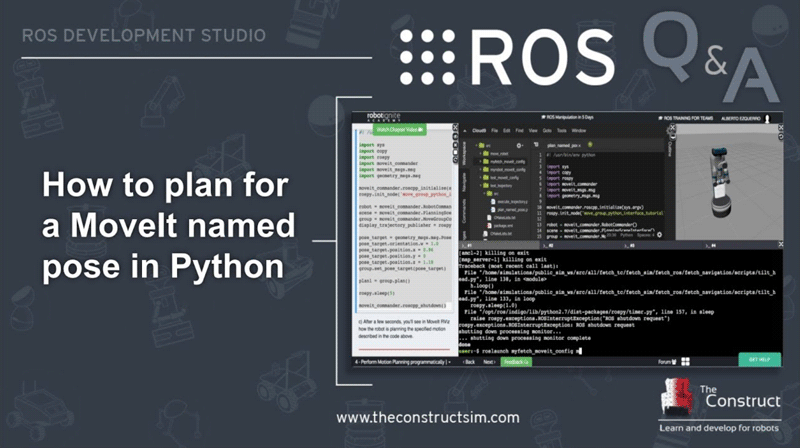Click the ALBERTO EZQUERRO user name
The height and width of the screenshot is (448, 800).
(741, 118)
